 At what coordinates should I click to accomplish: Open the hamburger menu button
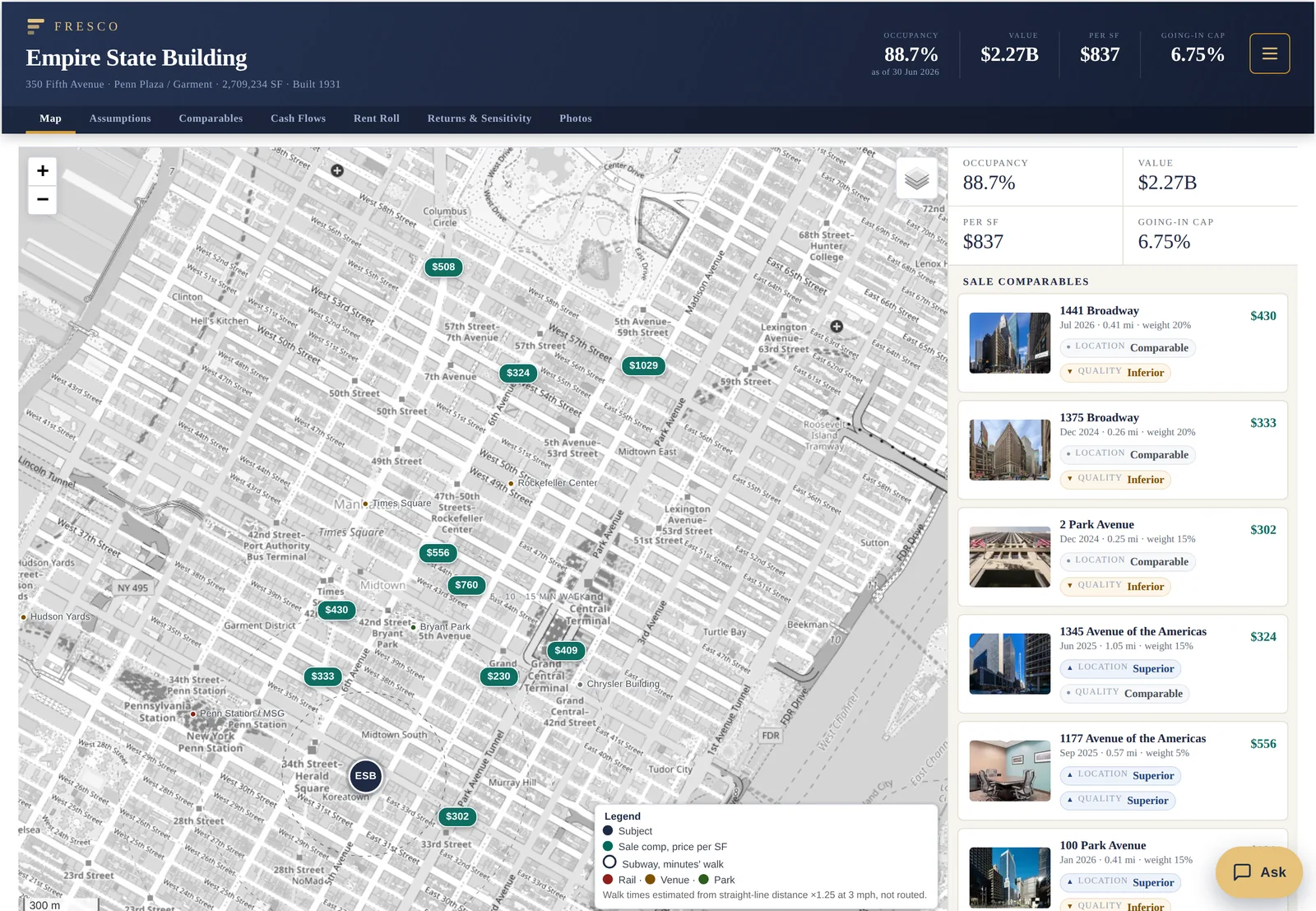1269,53
